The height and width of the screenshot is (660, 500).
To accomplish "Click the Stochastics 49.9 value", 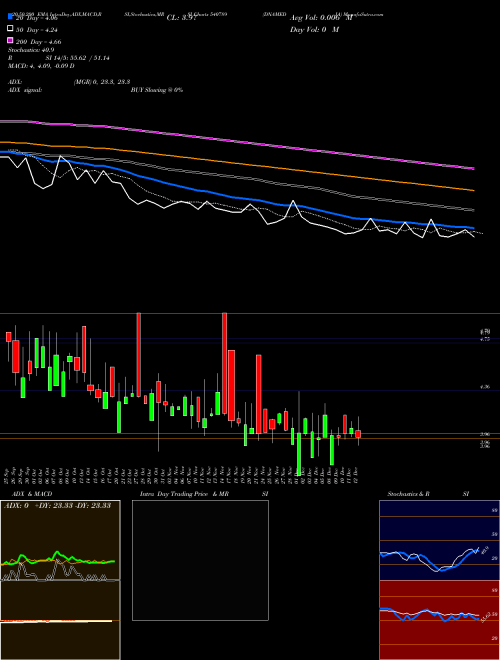I will pyautogui.click(x=31, y=50).
